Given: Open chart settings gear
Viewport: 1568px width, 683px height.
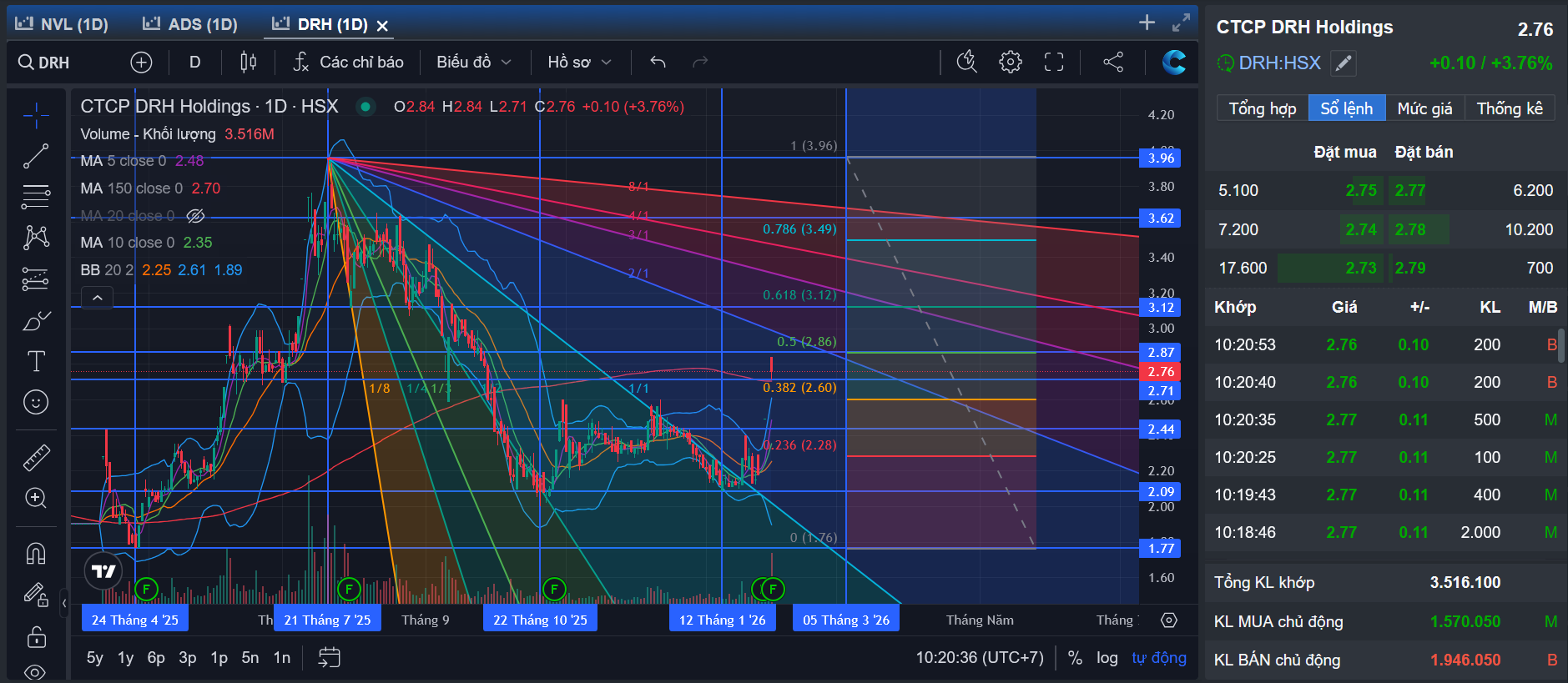Looking at the screenshot, I should (1010, 62).
